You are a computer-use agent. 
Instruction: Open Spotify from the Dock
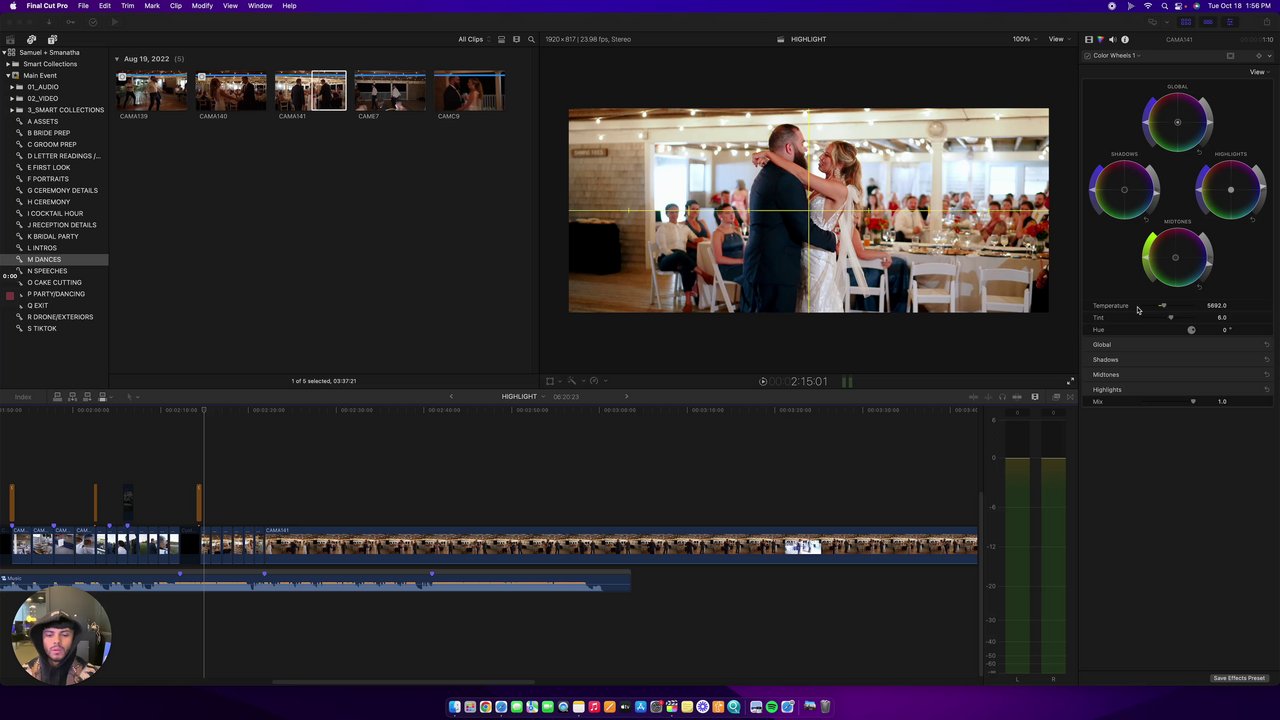pos(771,707)
